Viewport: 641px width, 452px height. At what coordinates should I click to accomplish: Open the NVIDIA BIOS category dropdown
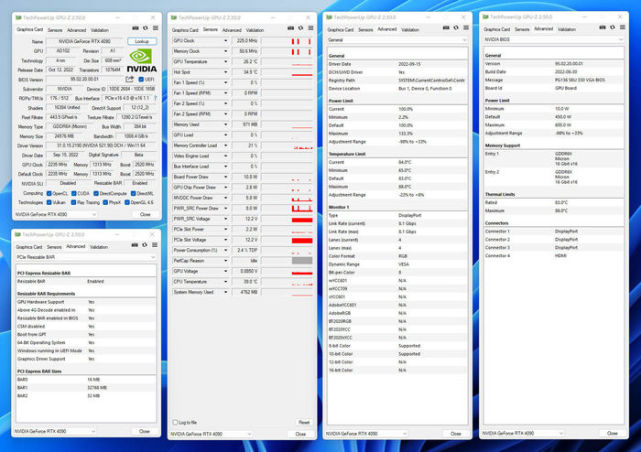(x=554, y=39)
